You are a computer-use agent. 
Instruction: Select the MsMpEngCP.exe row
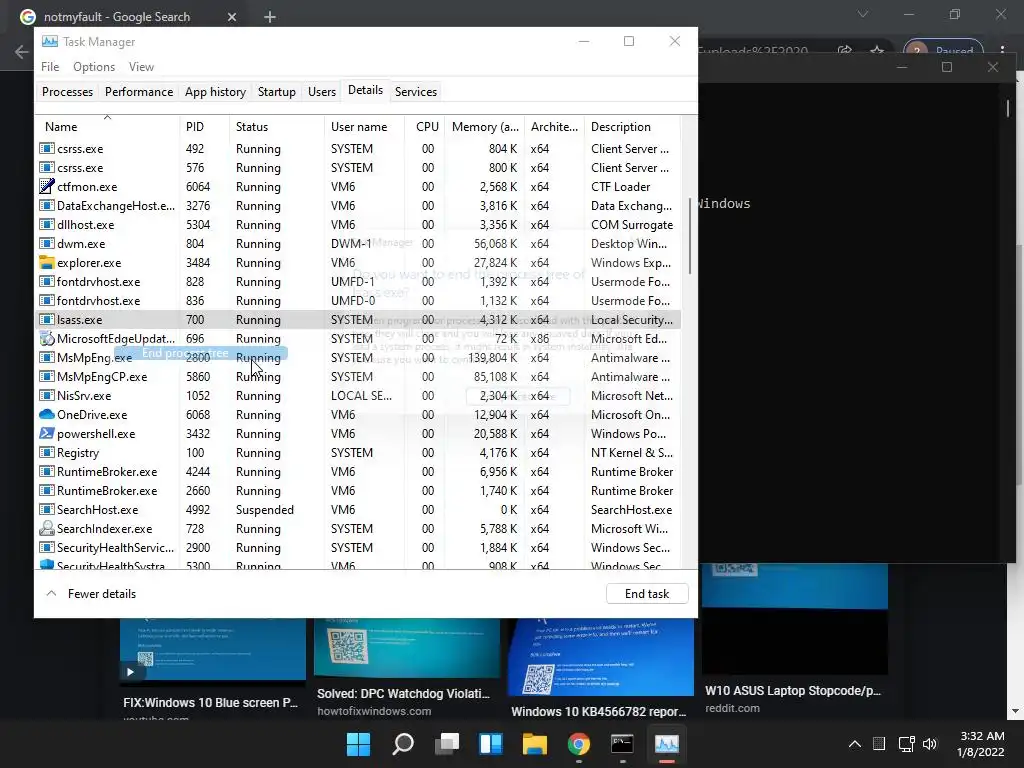click(358, 377)
